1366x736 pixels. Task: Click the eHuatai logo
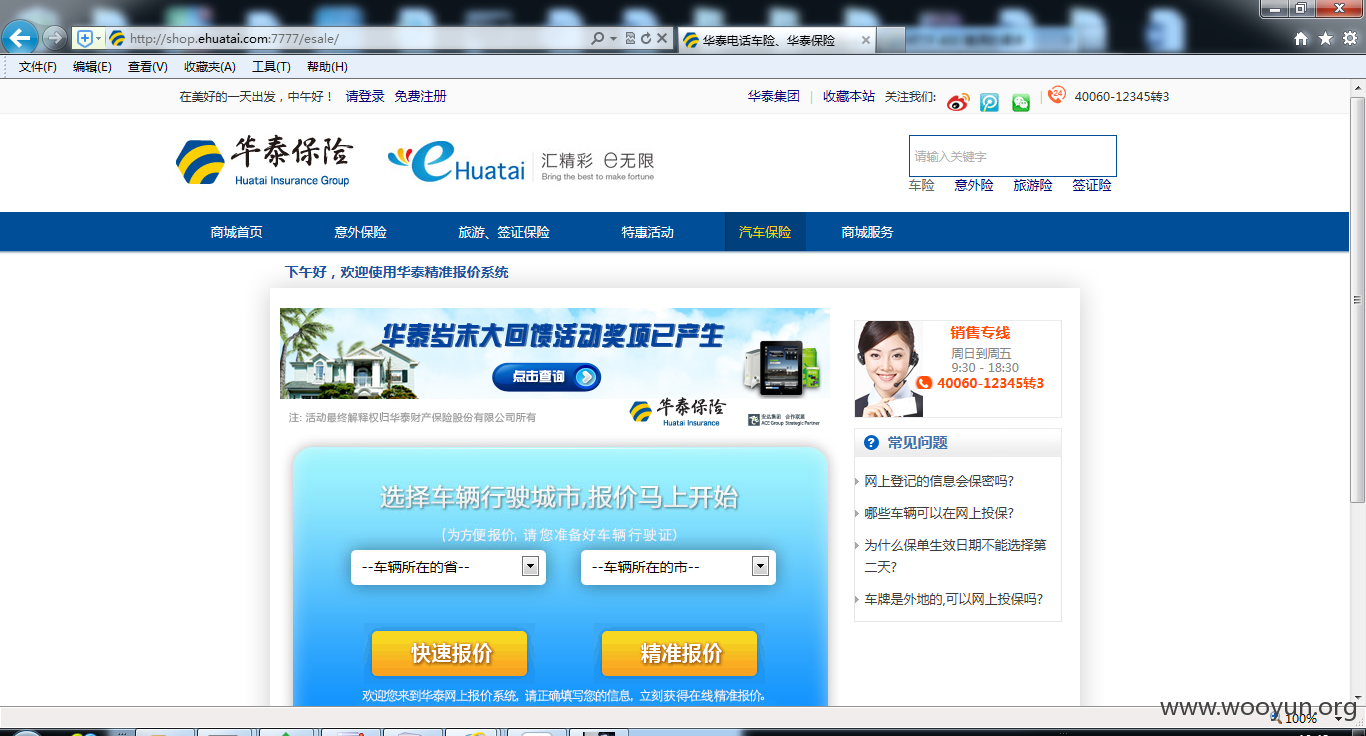click(x=456, y=161)
